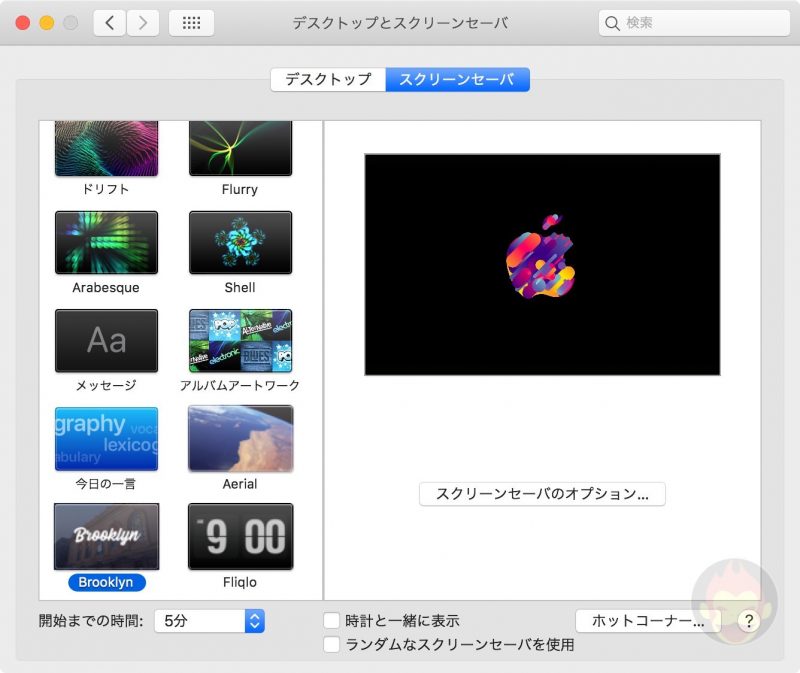Open スクリーンセーバのオプション settings
Image resolution: width=800 pixels, height=673 pixels.
click(543, 494)
